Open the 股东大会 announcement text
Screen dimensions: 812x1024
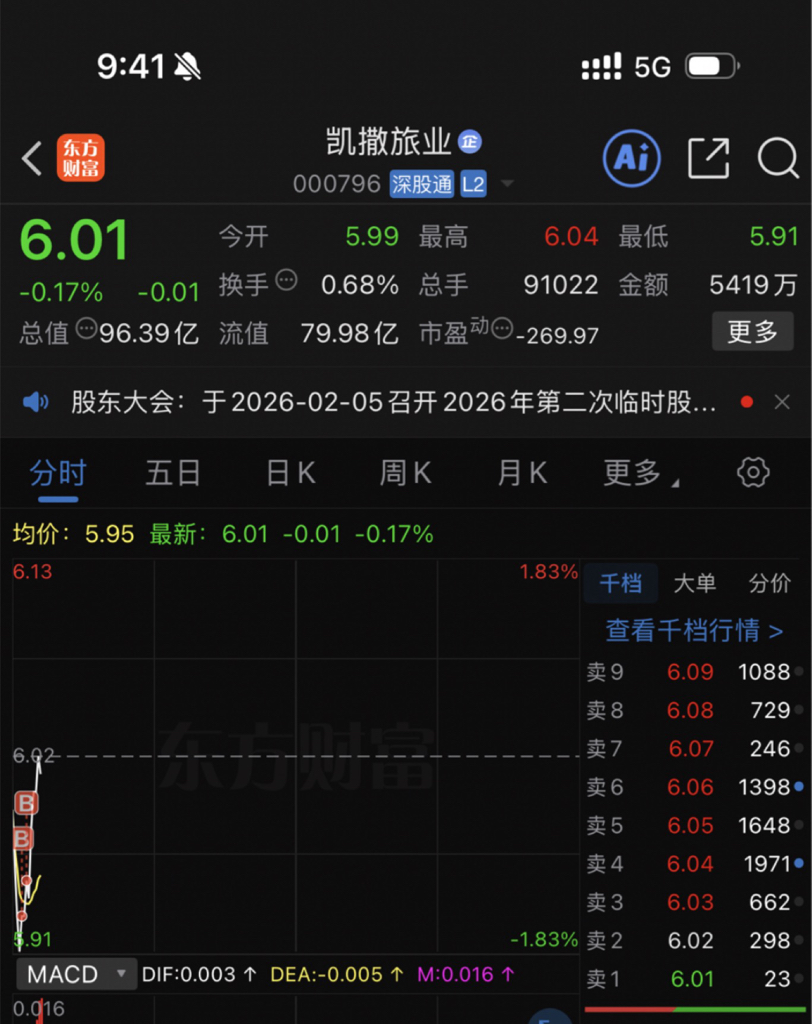coord(394,402)
